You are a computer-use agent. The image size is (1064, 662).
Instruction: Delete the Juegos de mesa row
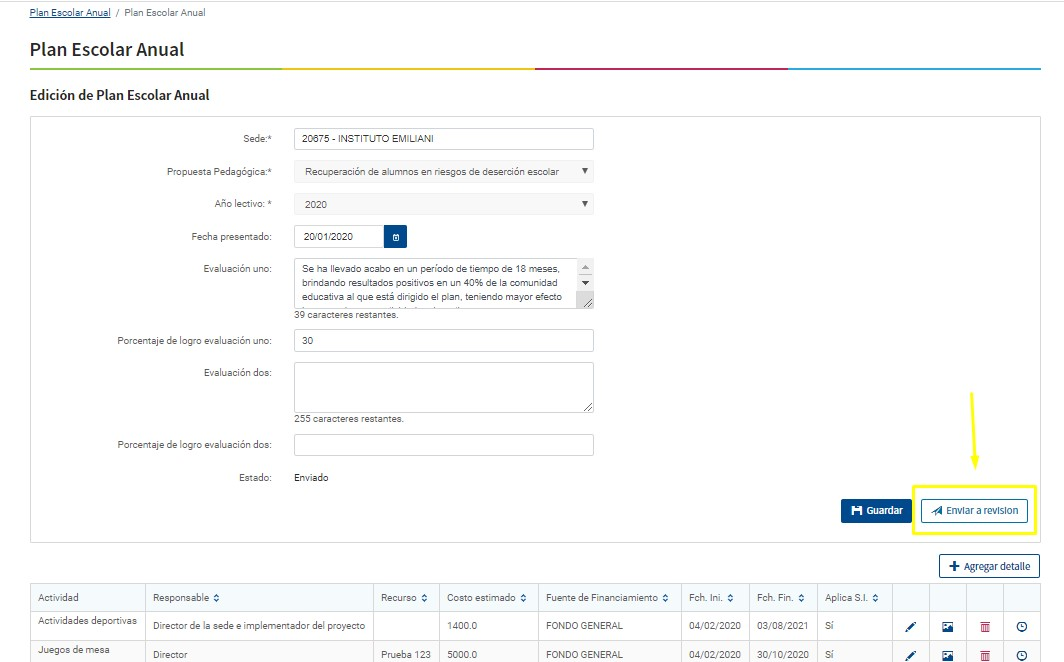pyautogui.click(x=985, y=655)
